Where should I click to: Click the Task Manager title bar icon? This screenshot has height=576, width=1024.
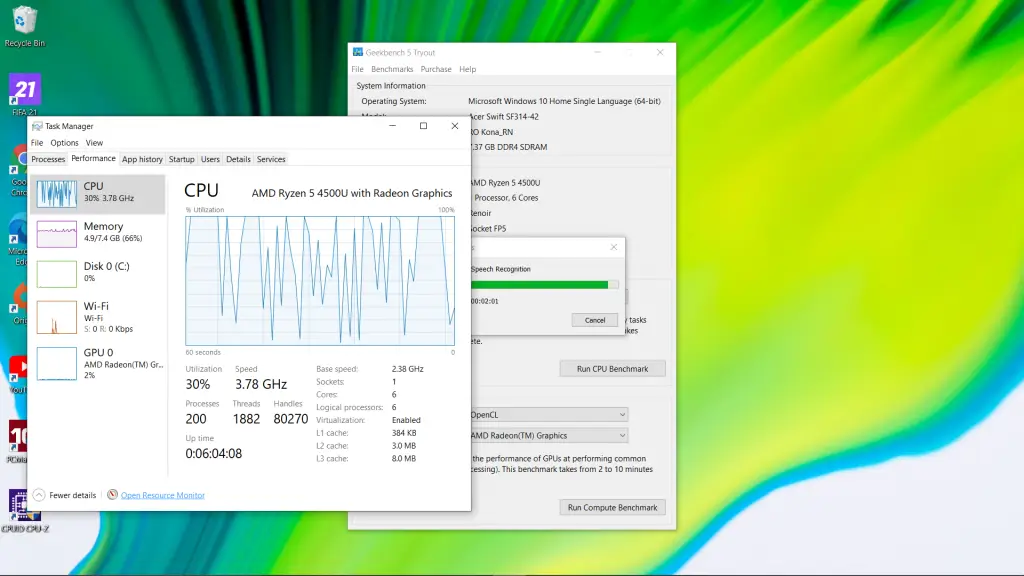[37, 126]
